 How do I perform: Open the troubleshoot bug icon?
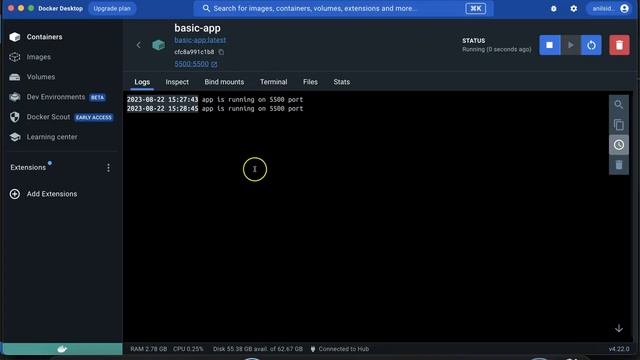(x=553, y=9)
